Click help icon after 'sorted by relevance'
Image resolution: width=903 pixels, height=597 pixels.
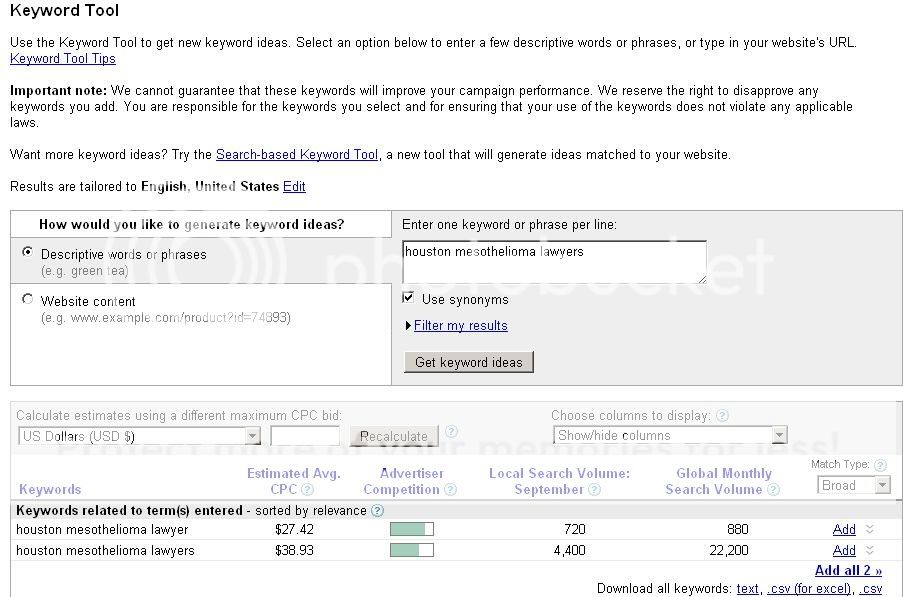click(x=377, y=511)
